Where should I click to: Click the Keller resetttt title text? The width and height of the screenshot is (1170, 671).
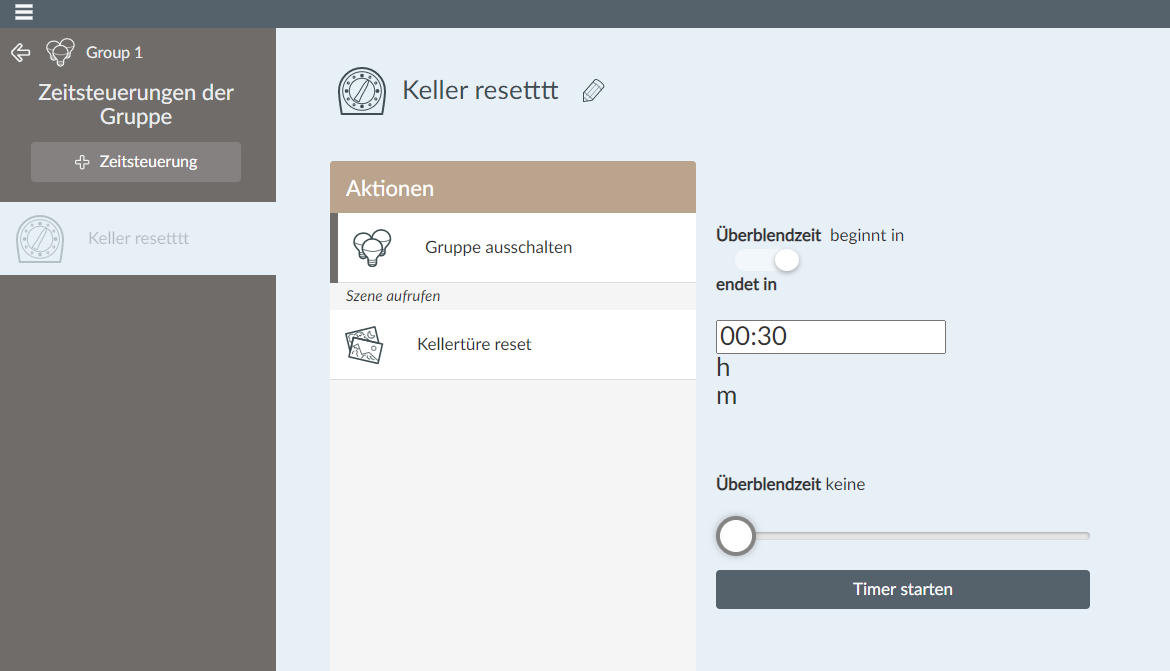click(480, 90)
